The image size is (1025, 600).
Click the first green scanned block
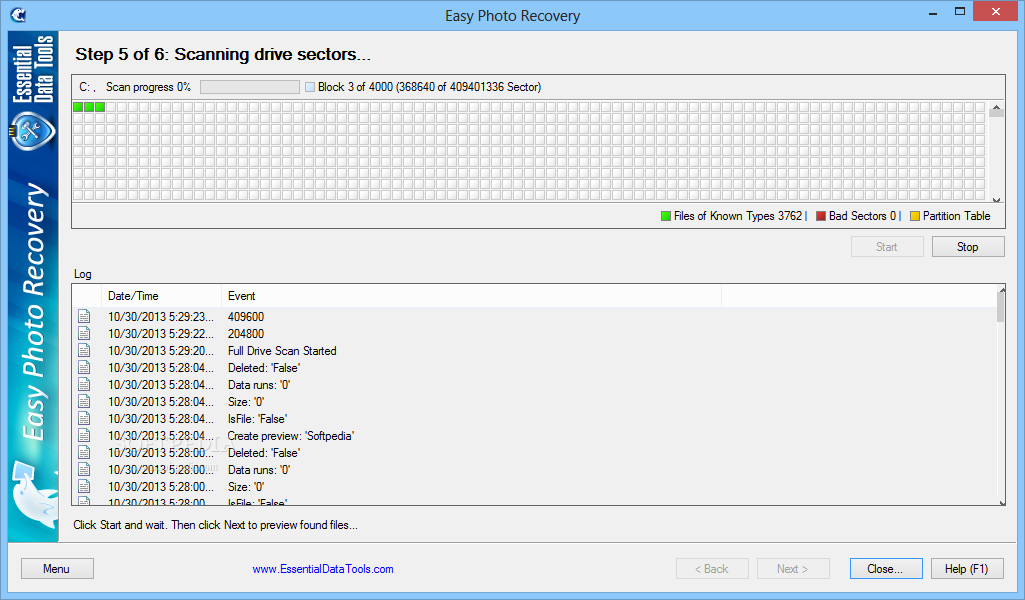pos(78,107)
